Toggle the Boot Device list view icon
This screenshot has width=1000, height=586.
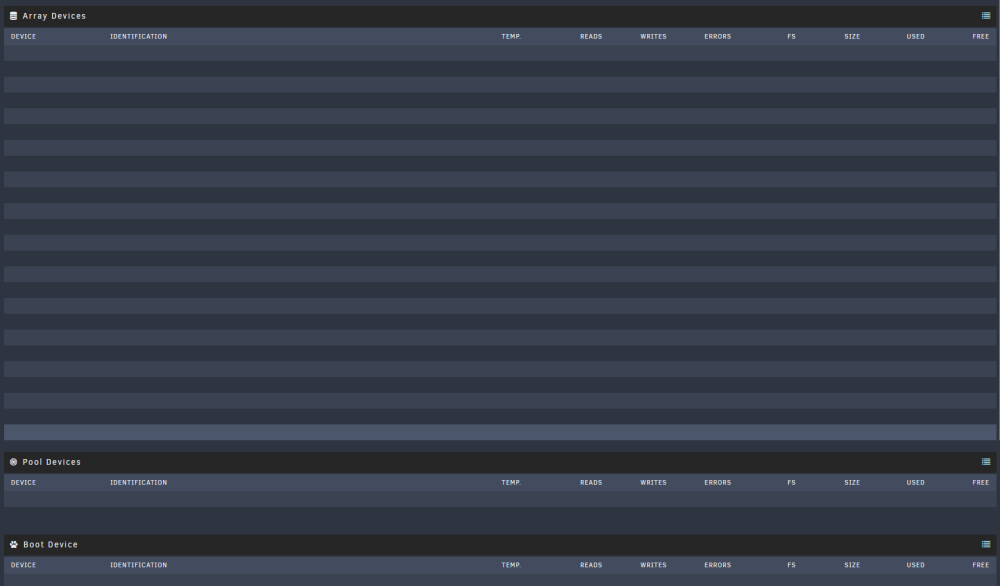tap(986, 545)
